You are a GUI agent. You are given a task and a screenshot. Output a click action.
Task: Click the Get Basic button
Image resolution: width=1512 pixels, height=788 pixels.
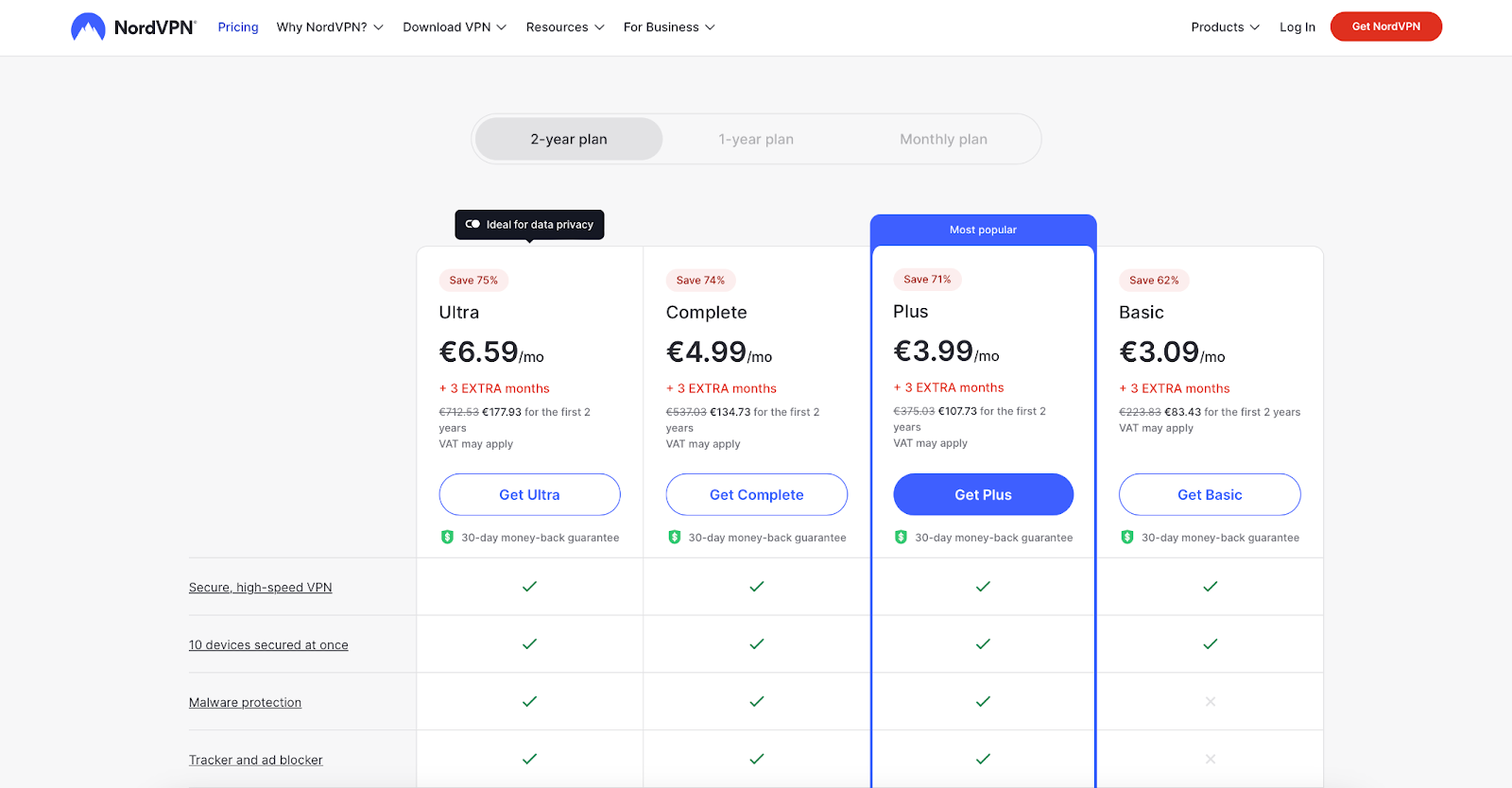click(1210, 494)
